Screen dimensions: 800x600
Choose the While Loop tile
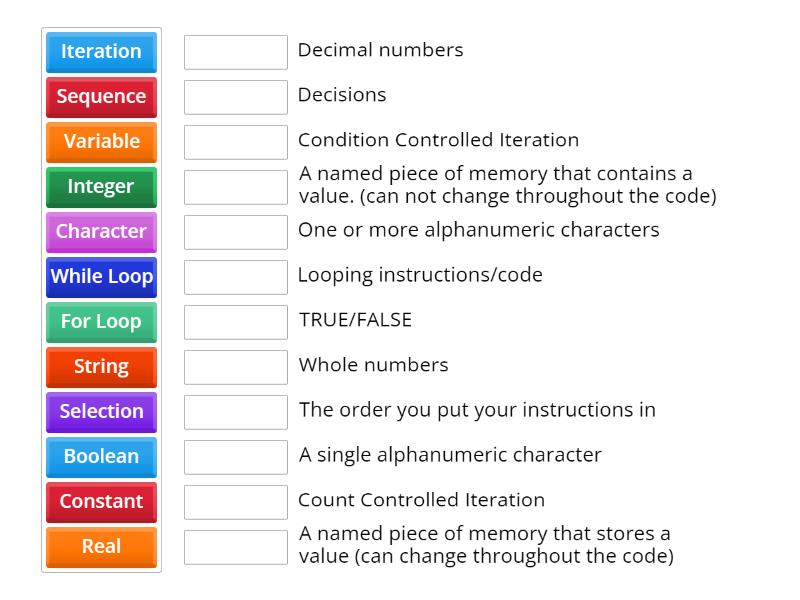pos(101,276)
